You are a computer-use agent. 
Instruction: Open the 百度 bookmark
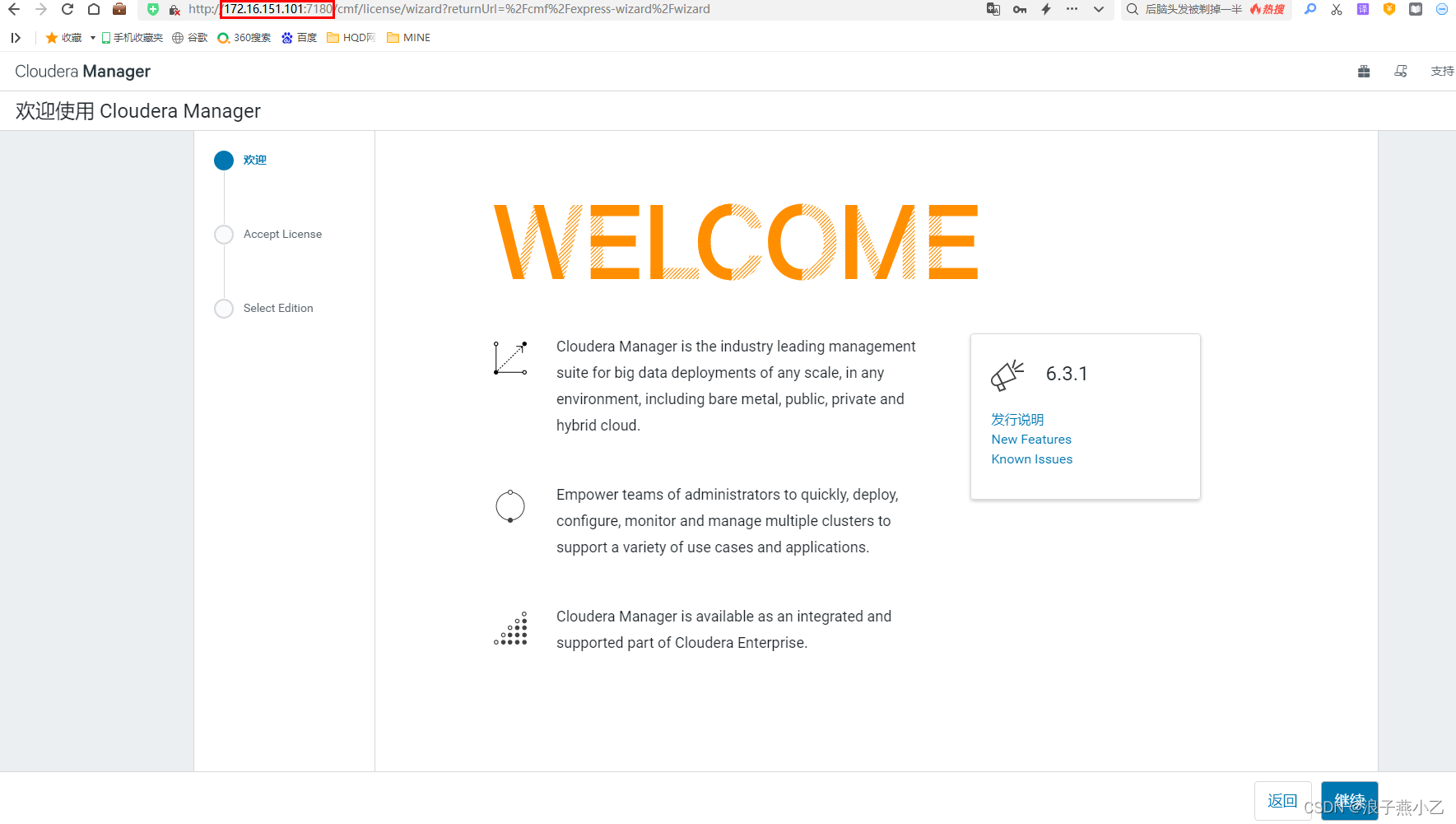[300, 38]
